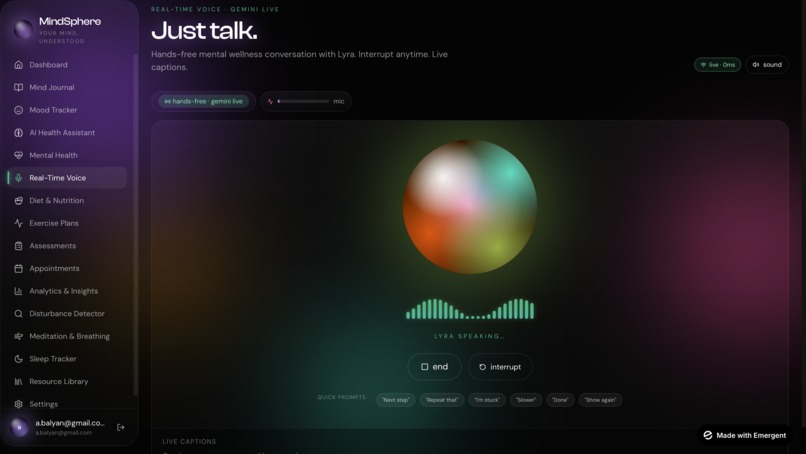Open Analytics & Insights page

point(67,291)
